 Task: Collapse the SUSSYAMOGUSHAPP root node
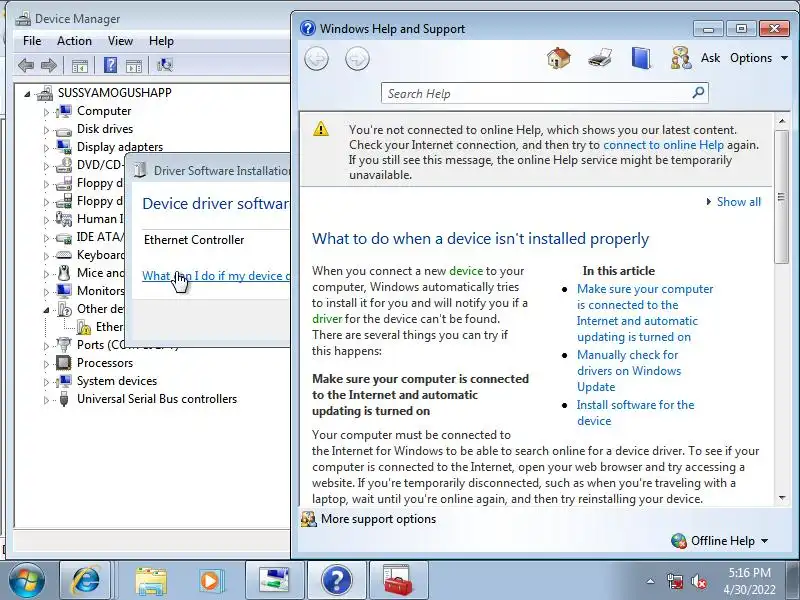click(x=28, y=94)
